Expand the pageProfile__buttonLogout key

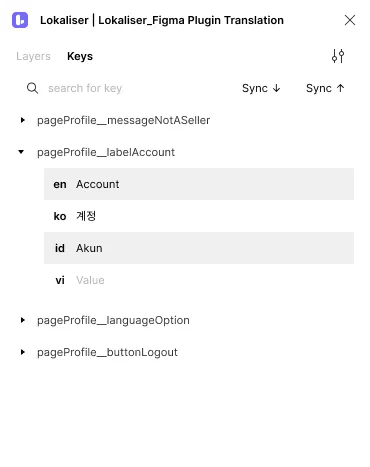[x=22, y=352]
